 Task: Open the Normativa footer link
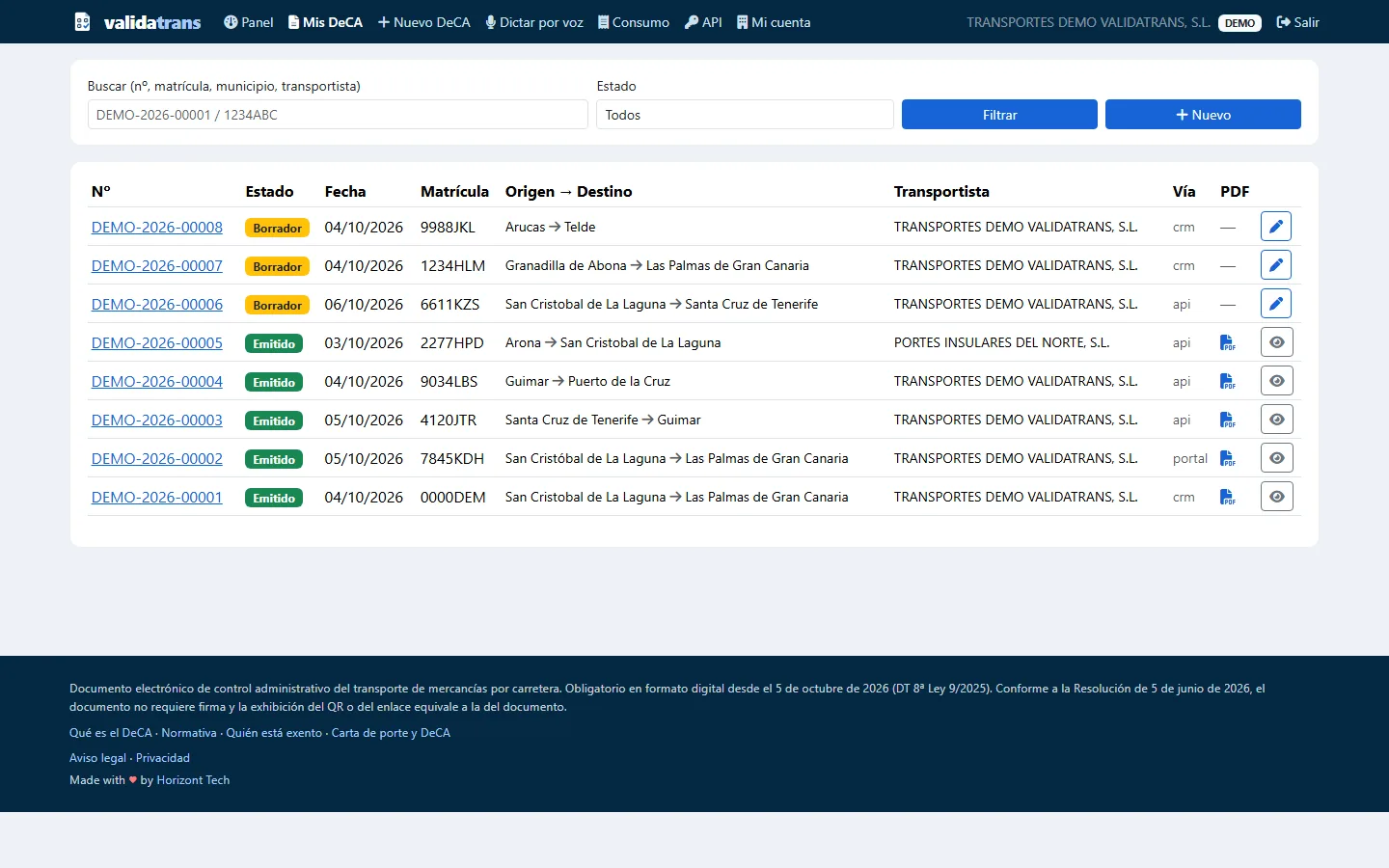(x=189, y=733)
